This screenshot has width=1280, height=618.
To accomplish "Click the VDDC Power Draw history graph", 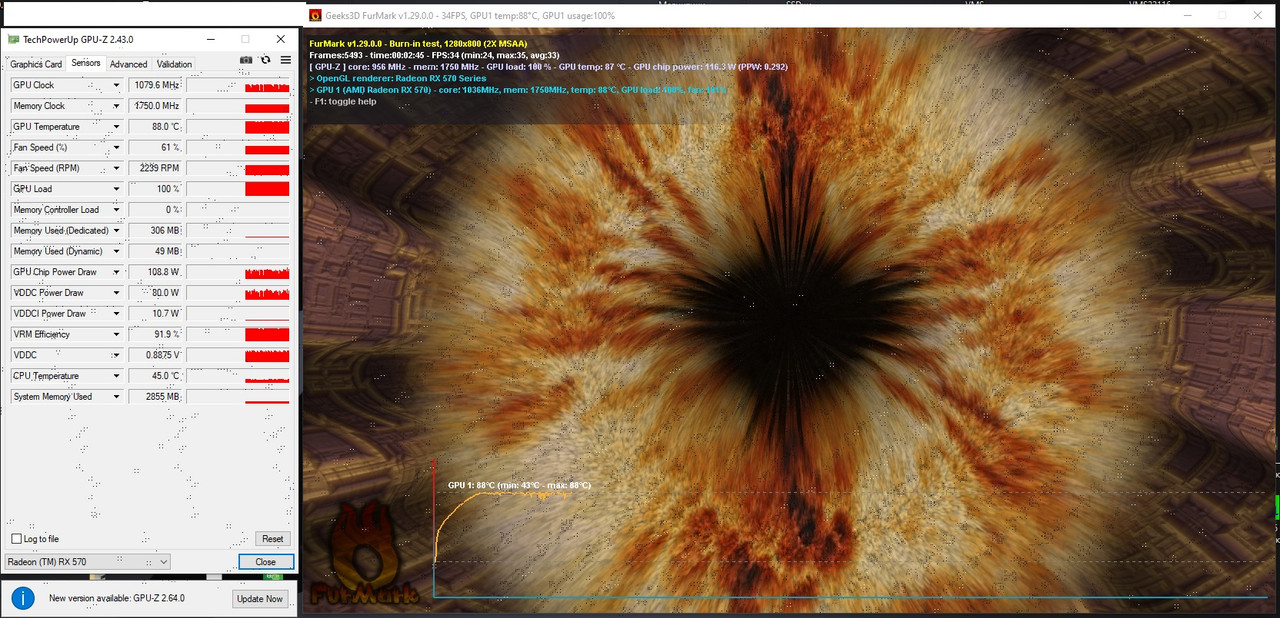I will pos(238,293).
